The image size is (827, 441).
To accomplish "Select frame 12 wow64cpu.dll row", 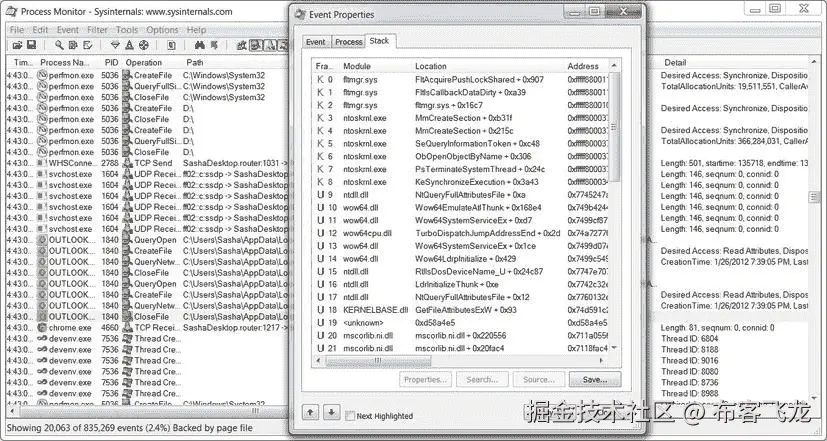I will pyautogui.click(x=461, y=233).
